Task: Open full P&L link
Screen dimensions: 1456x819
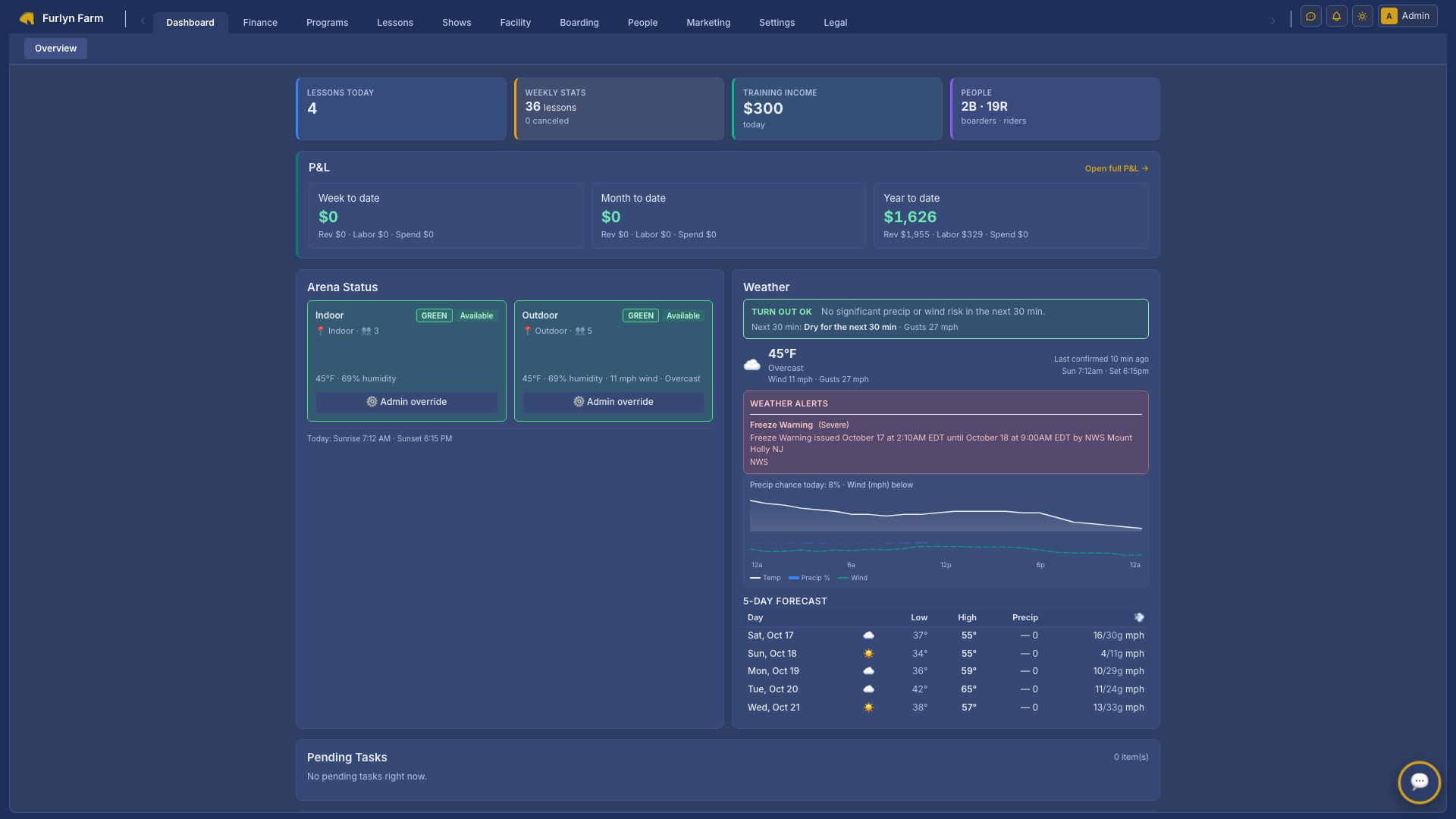Action: pyautogui.click(x=1116, y=168)
